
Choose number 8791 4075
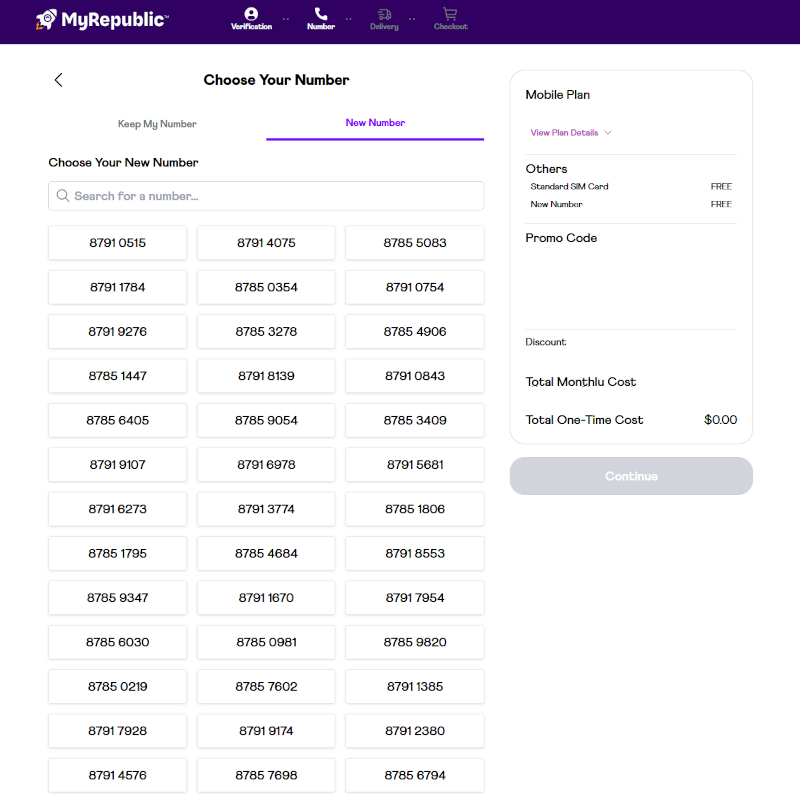(266, 243)
